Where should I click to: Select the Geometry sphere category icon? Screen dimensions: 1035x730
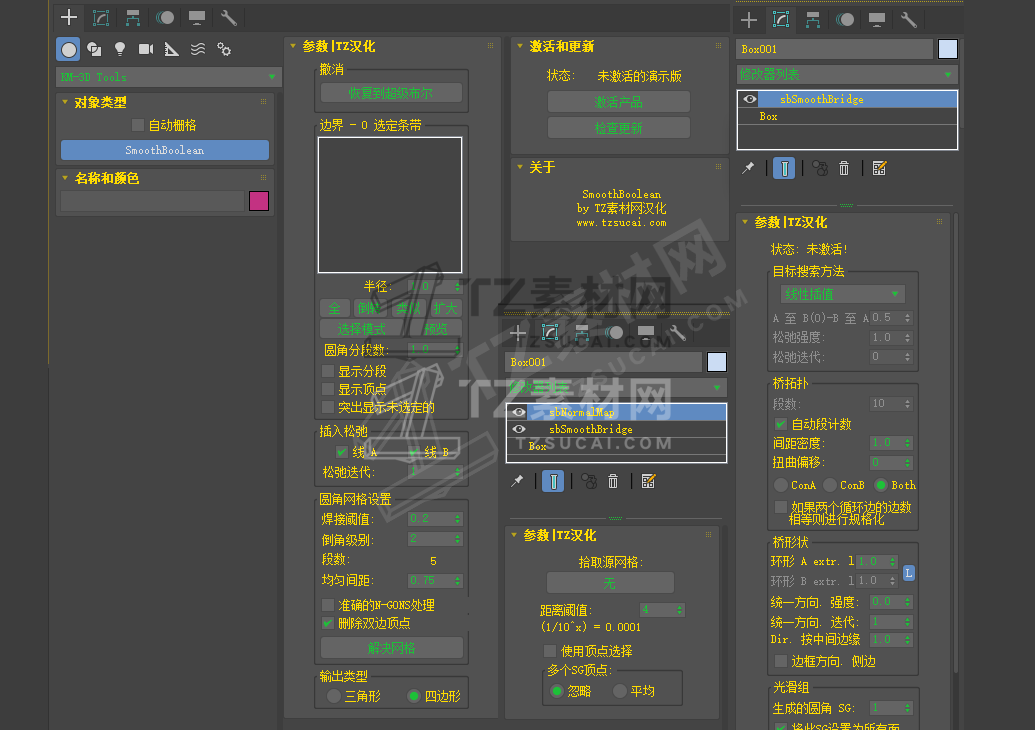click(68, 50)
